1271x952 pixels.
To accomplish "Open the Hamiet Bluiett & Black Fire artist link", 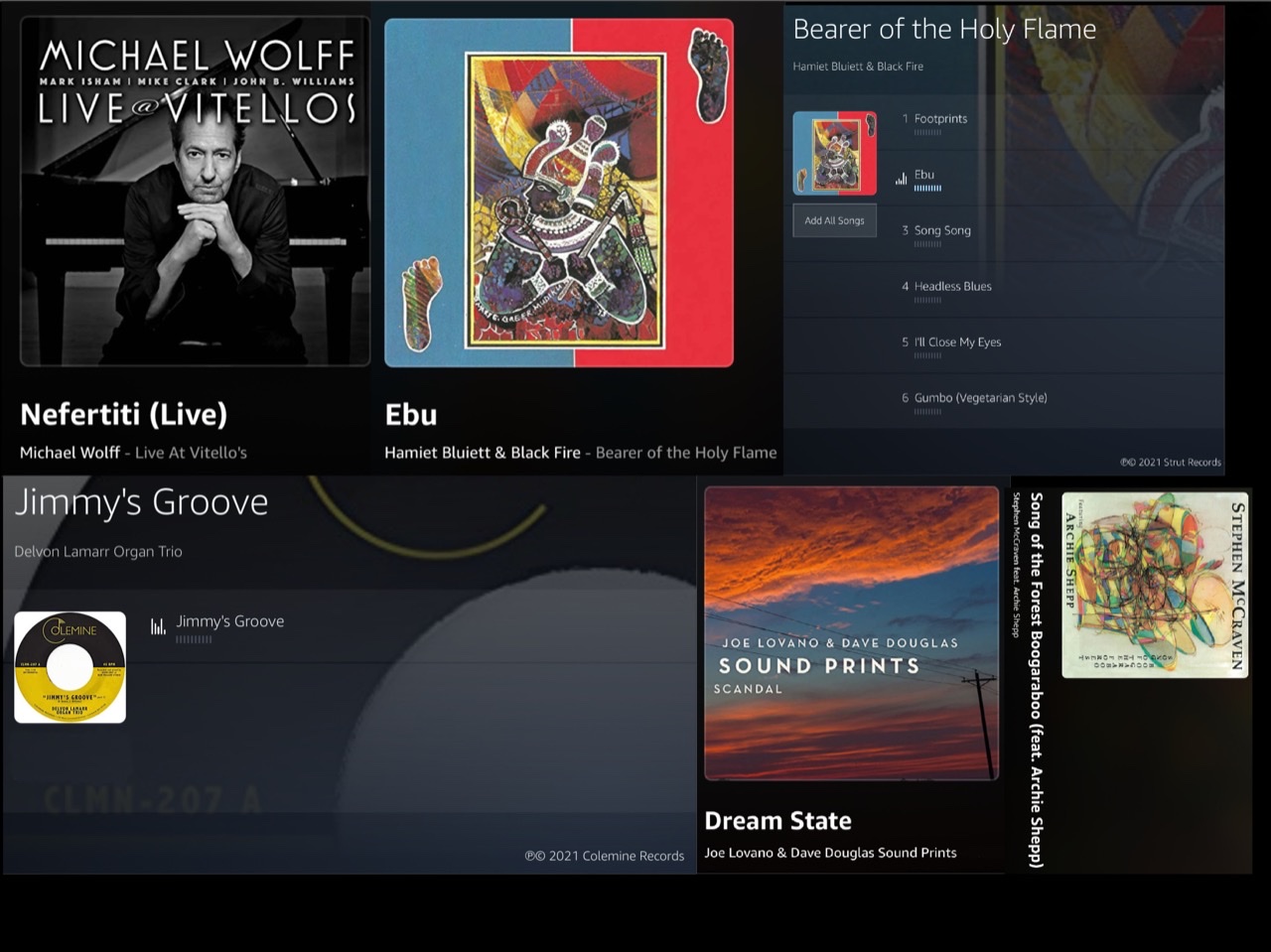I will (483, 453).
